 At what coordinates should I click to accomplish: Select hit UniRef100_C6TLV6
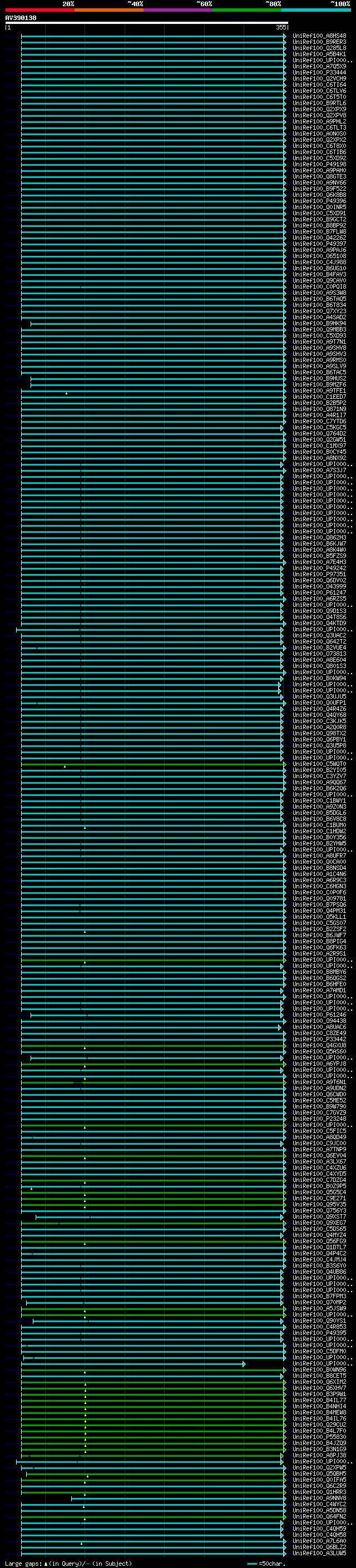pos(319,91)
